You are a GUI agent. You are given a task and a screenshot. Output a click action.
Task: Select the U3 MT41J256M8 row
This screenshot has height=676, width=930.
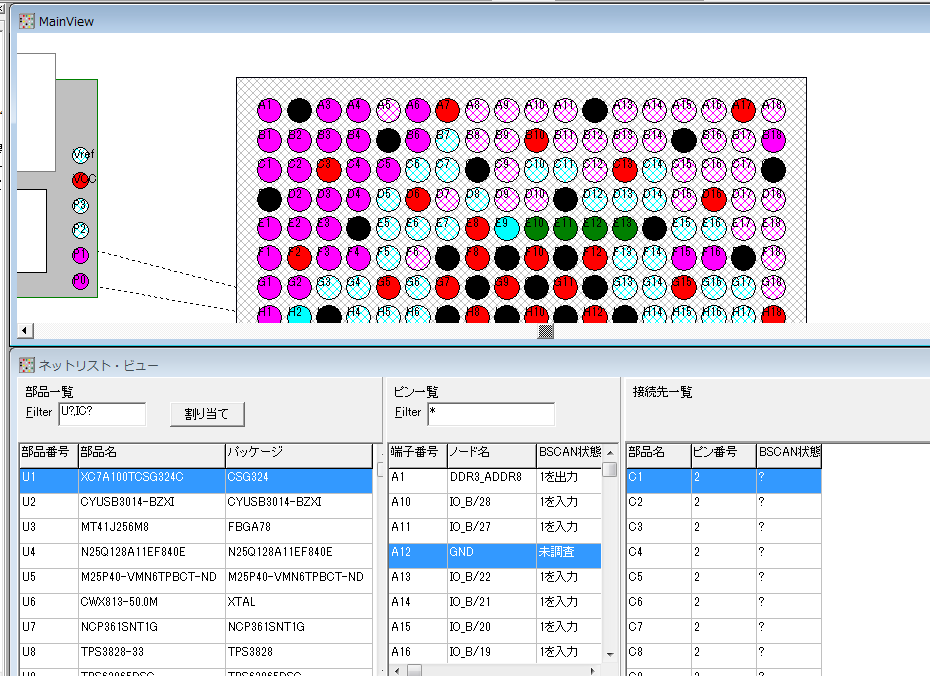196,527
